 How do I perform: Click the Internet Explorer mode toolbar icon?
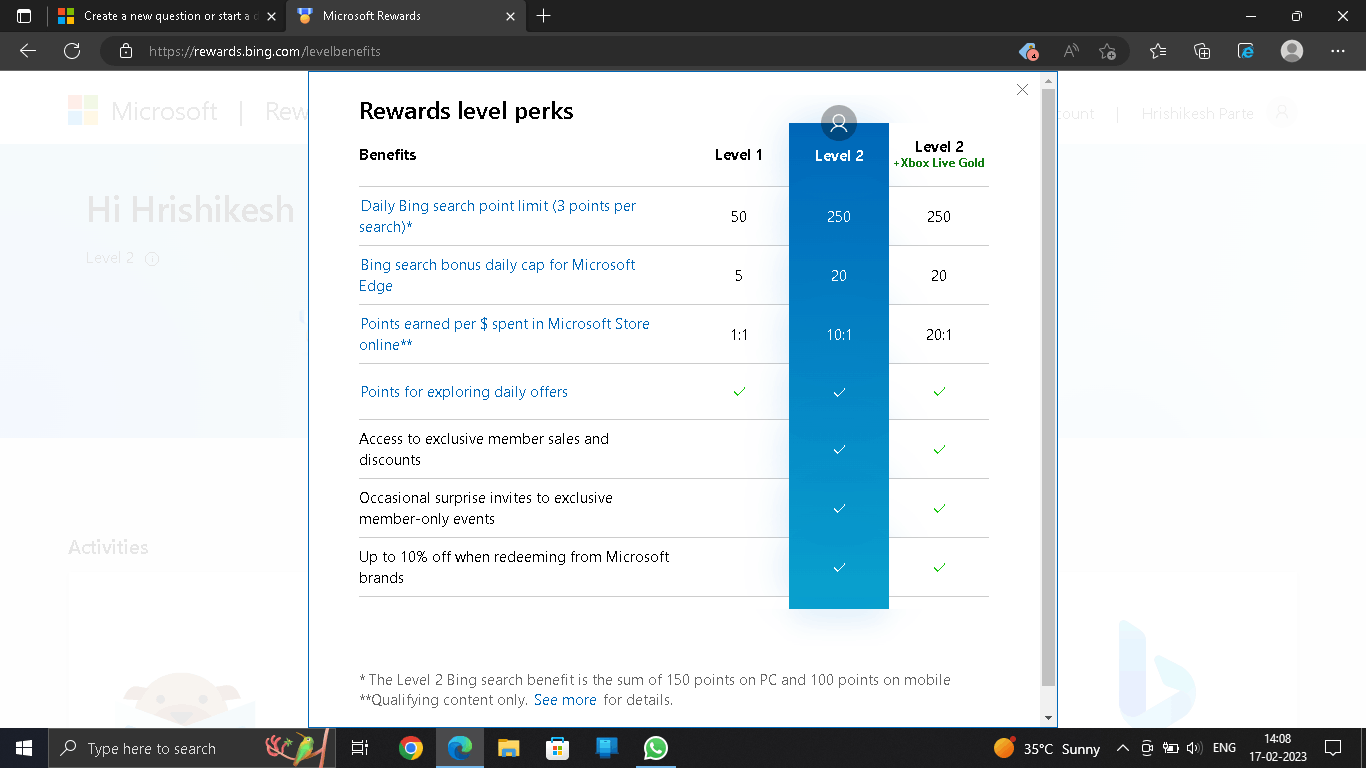(1246, 51)
